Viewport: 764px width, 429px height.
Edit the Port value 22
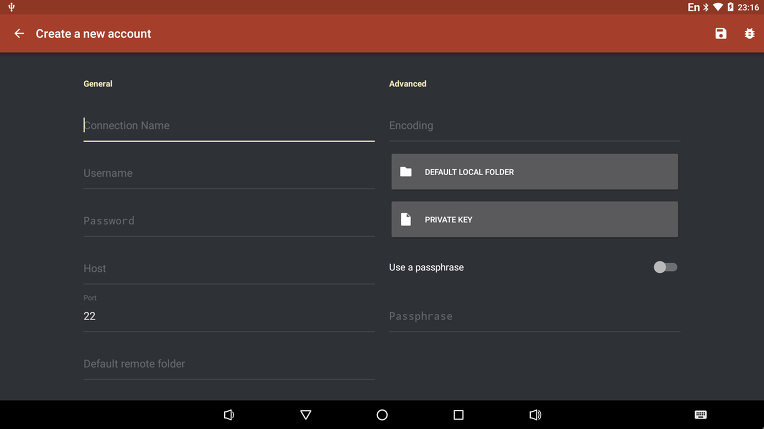[x=228, y=316]
